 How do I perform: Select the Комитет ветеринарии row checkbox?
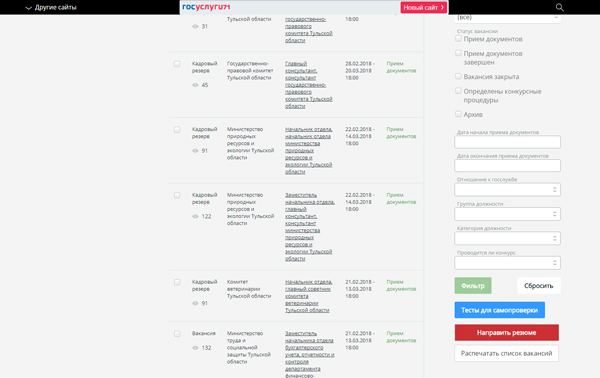point(177,282)
